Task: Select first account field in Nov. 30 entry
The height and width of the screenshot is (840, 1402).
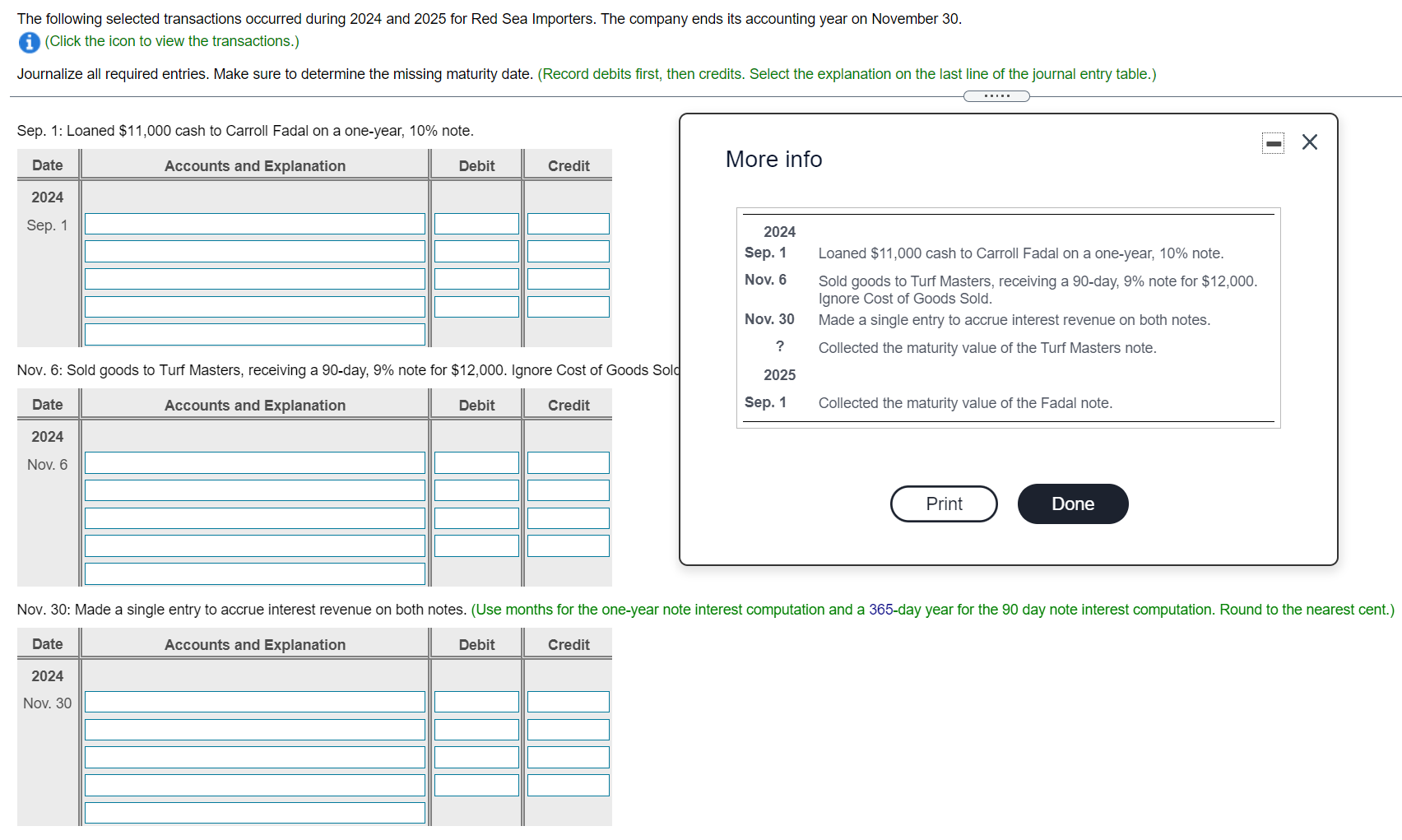Action: point(255,702)
